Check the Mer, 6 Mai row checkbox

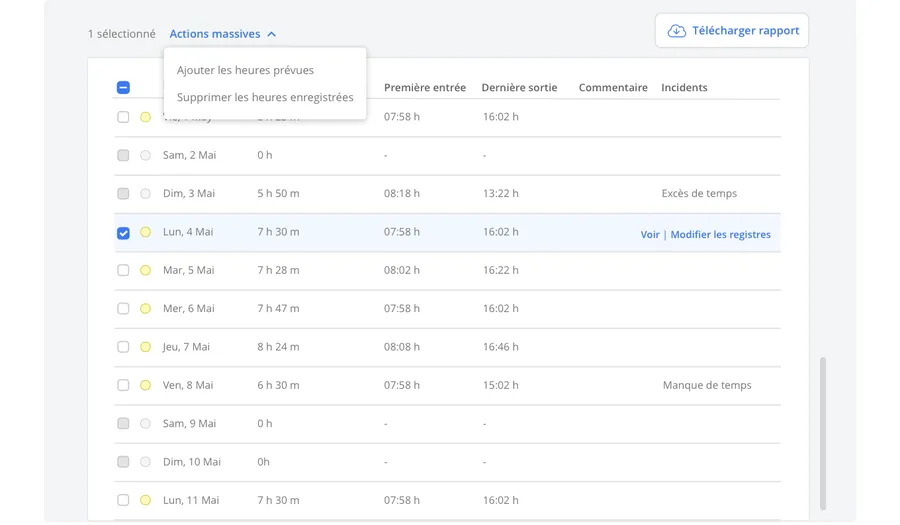point(123,309)
